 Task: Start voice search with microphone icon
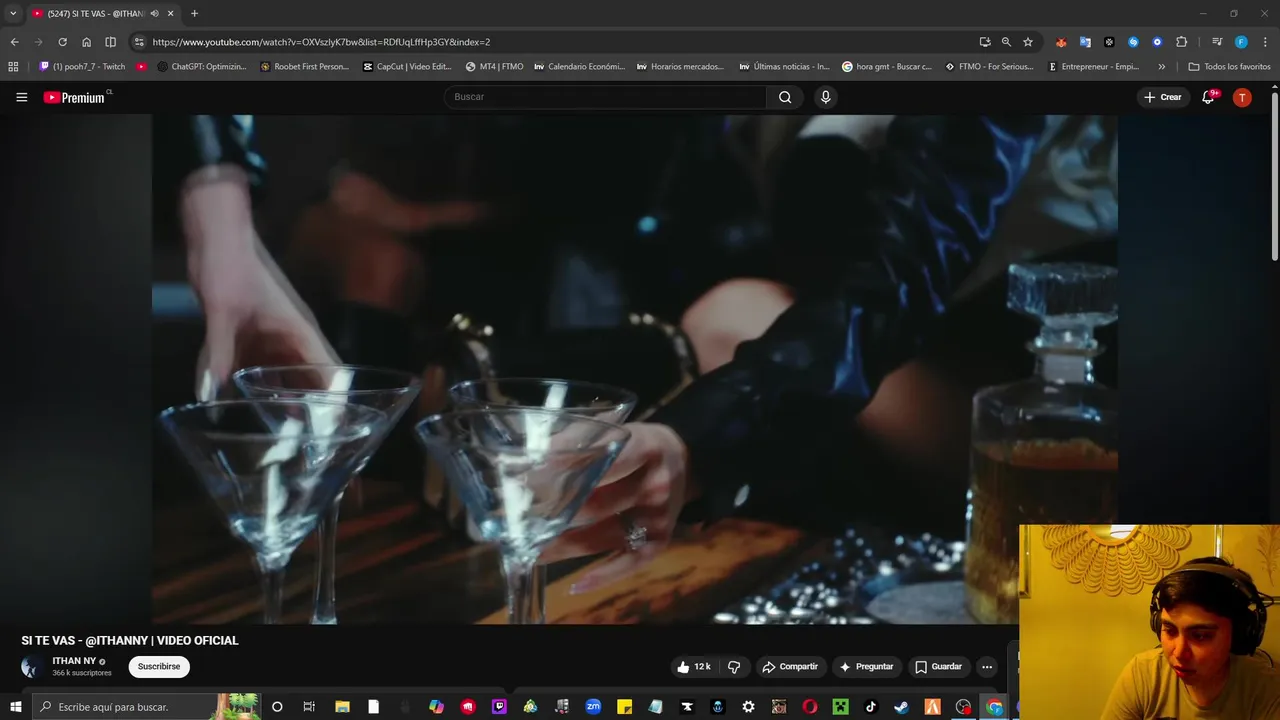(x=825, y=97)
